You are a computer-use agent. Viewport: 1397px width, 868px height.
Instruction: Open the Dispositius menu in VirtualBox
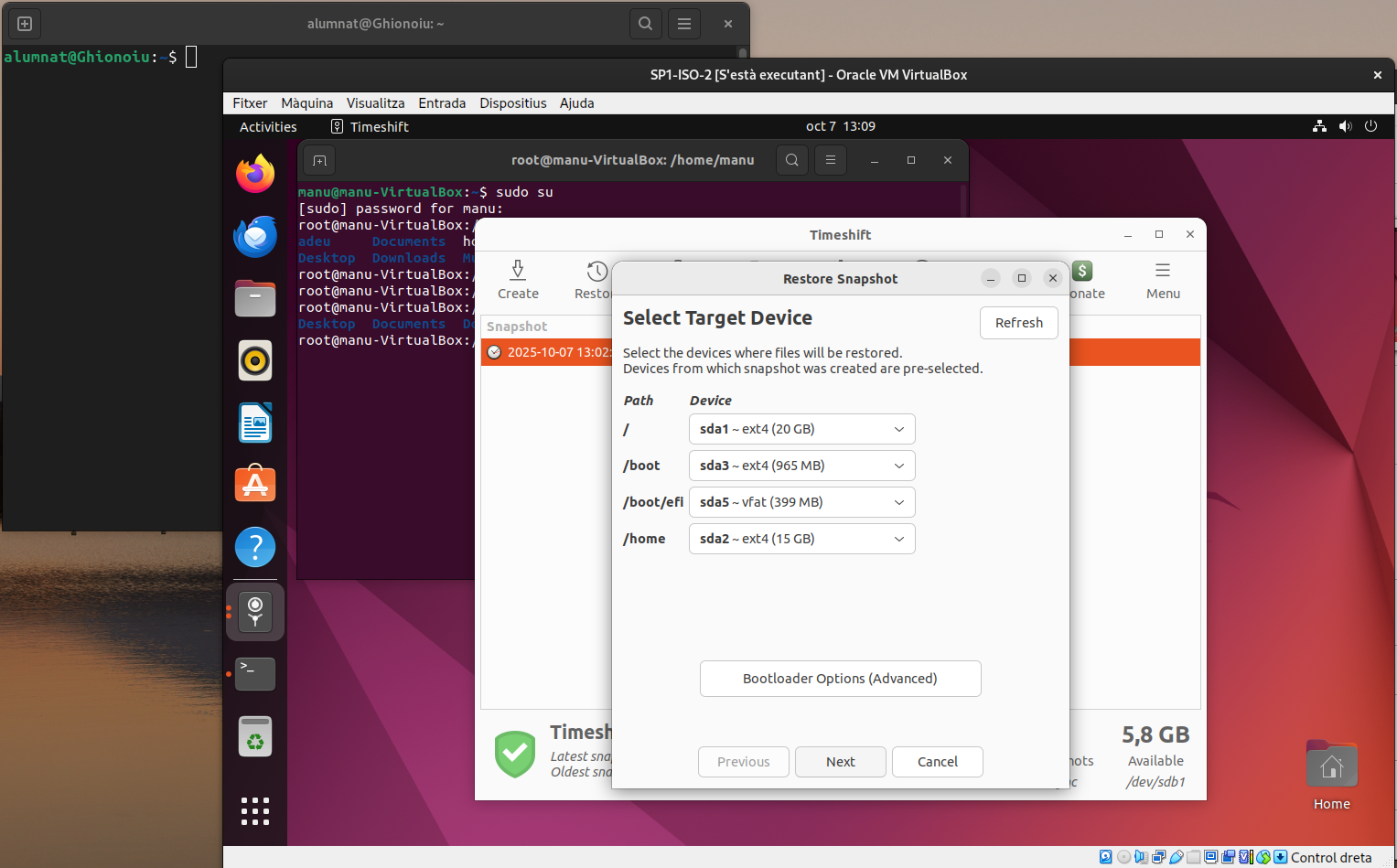coord(512,103)
